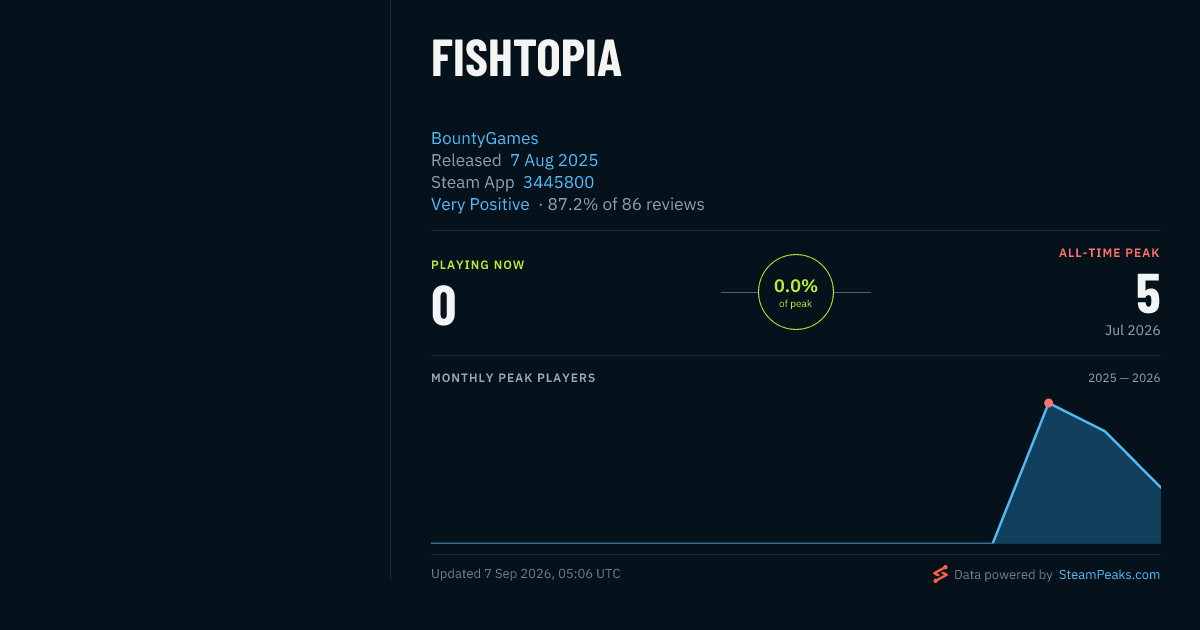The height and width of the screenshot is (630, 1200).
Task: Click the FISHTOPIA title heading
Action: coord(526,60)
